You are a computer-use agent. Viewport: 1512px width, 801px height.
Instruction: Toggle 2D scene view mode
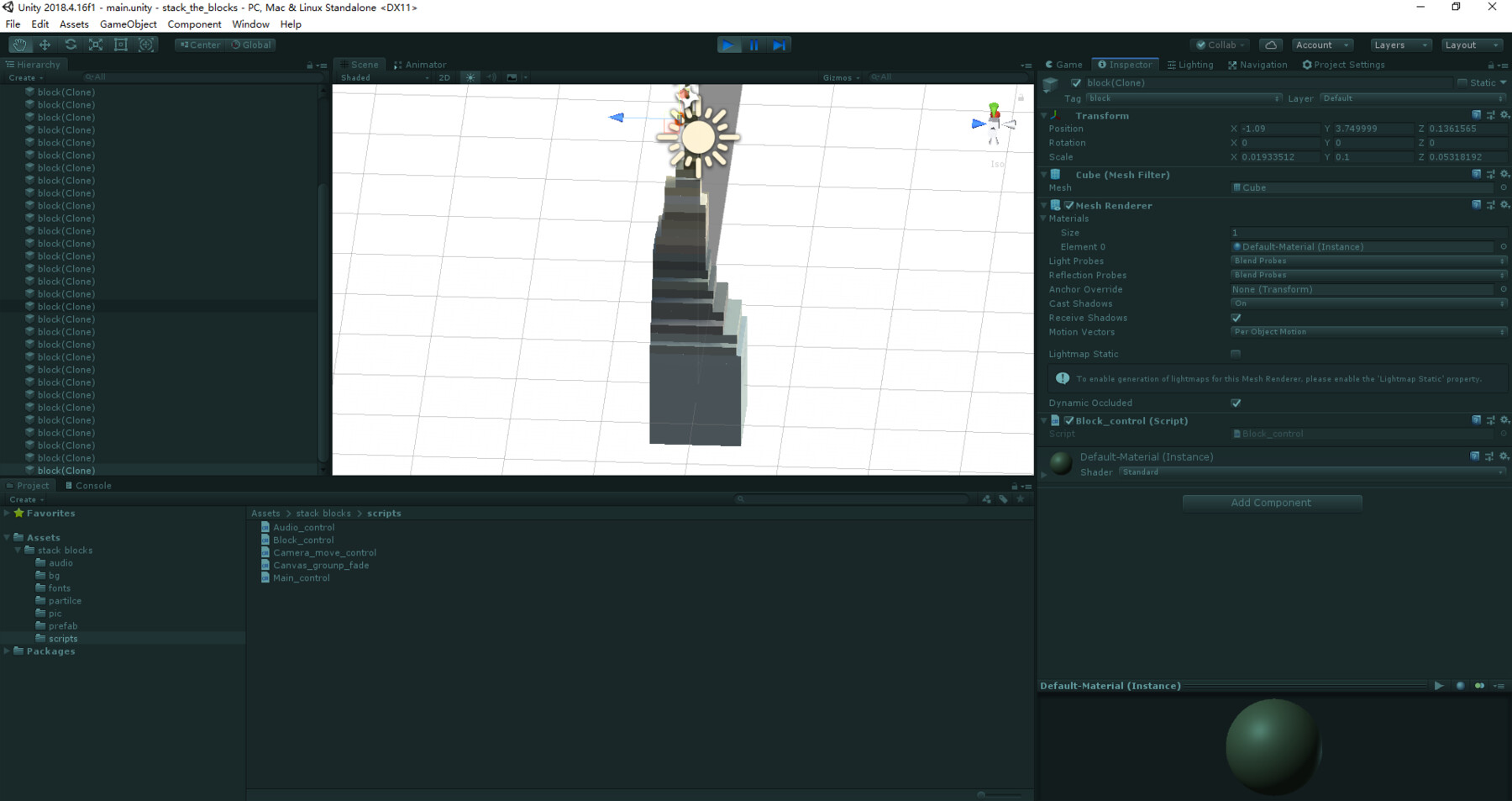444,77
